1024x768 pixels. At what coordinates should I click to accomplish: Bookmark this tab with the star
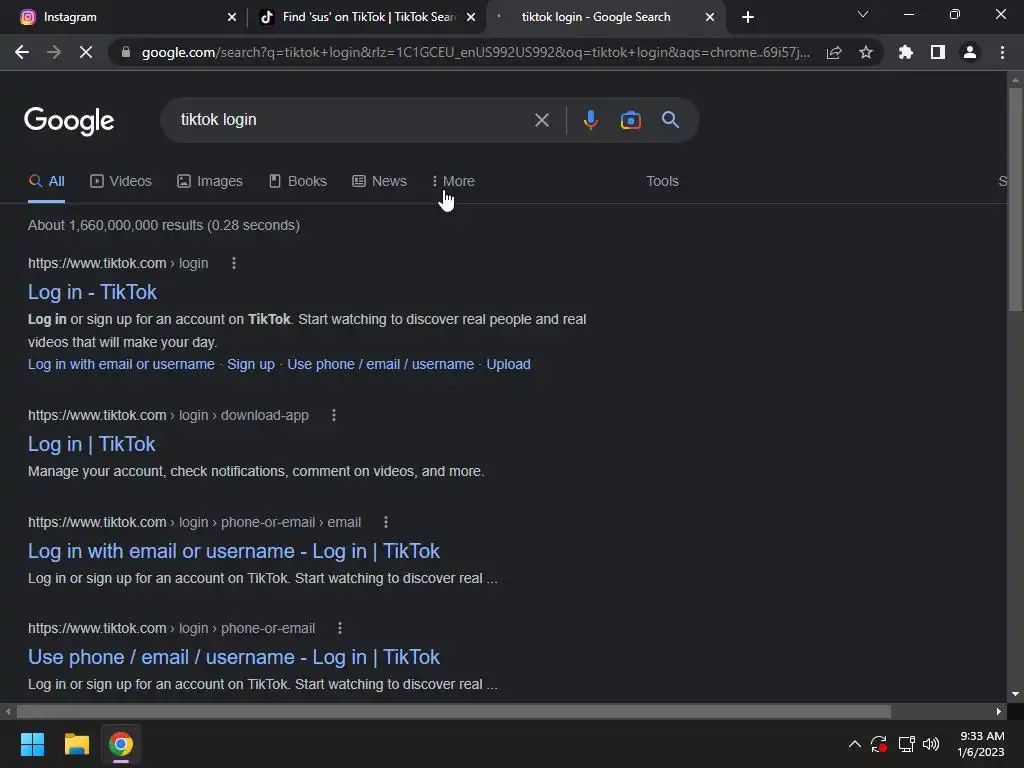[x=866, y=52]
